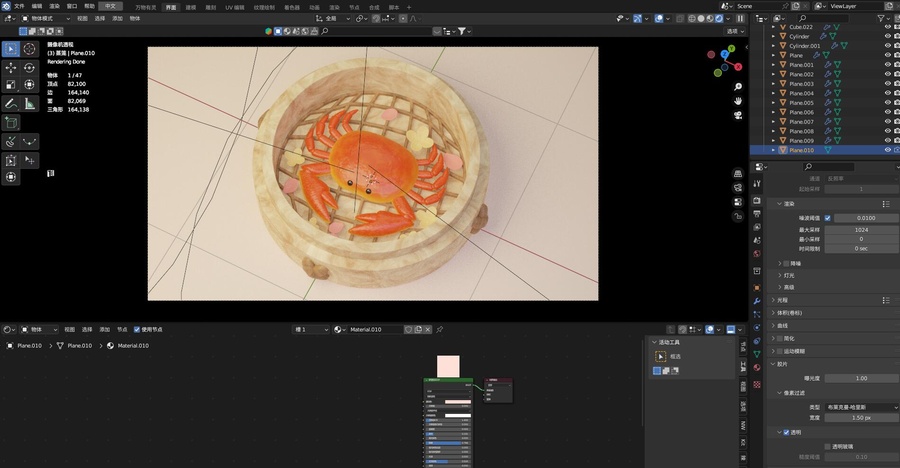Open the World properties tab
Screen dimensions: 900x468
tap(757, 253)
